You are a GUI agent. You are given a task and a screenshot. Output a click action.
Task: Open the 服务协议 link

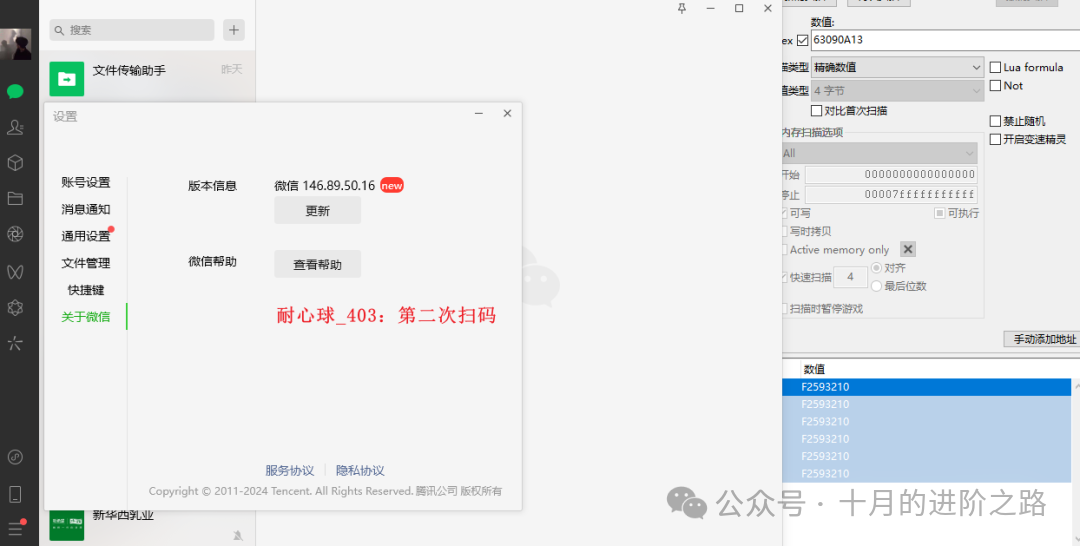(289, 471)
